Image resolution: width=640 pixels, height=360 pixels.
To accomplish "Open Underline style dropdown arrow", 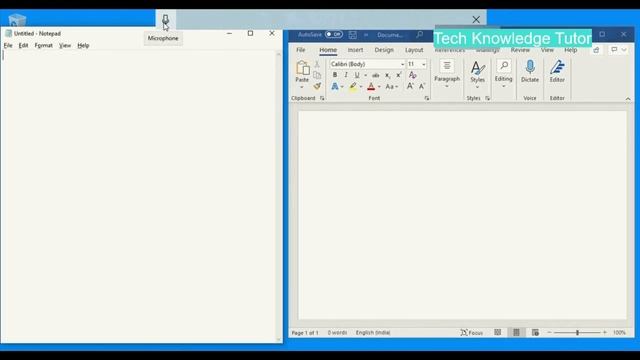I will (365, 76).
